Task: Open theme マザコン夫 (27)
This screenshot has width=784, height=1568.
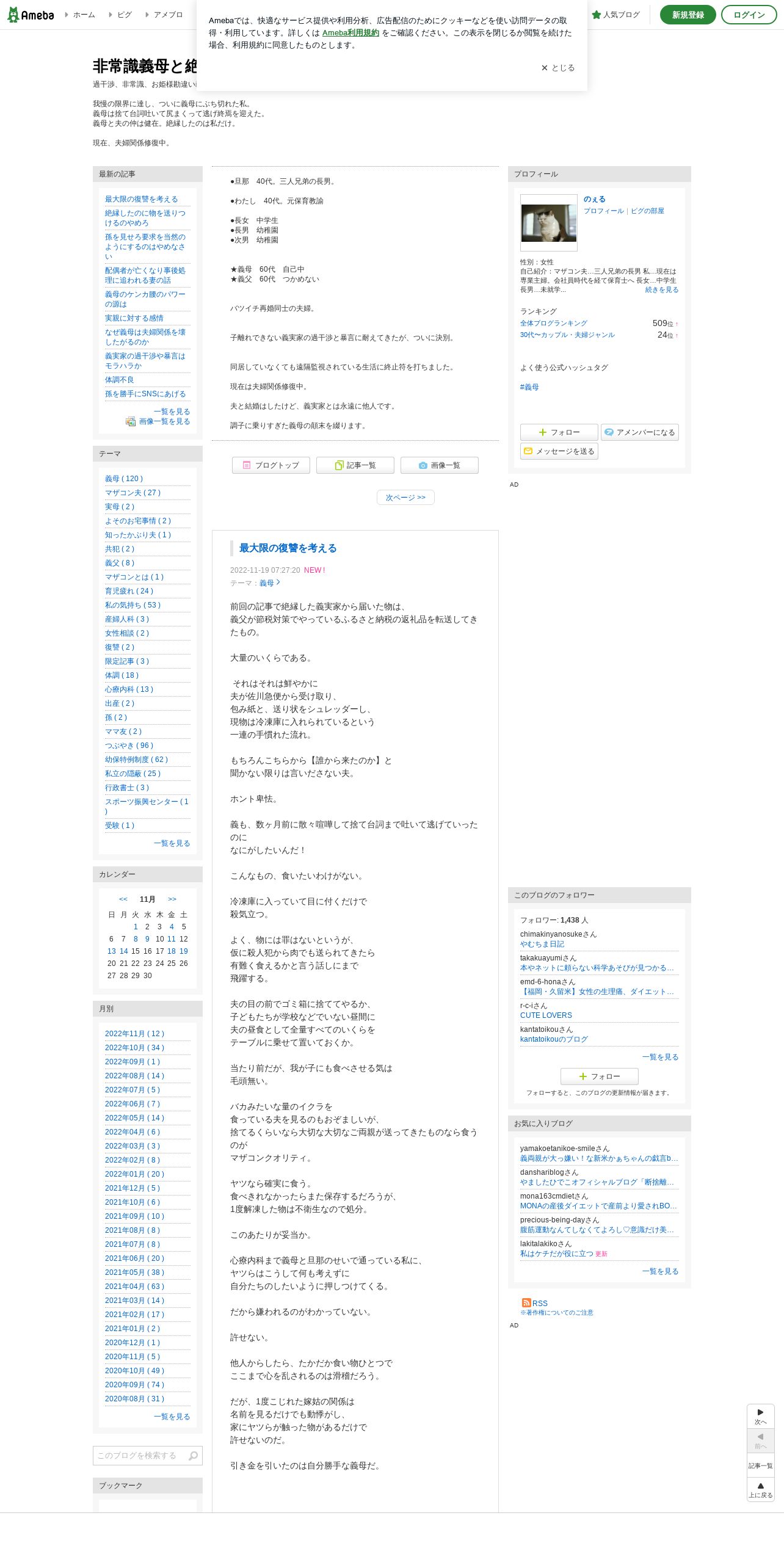Action: [133, 493]
